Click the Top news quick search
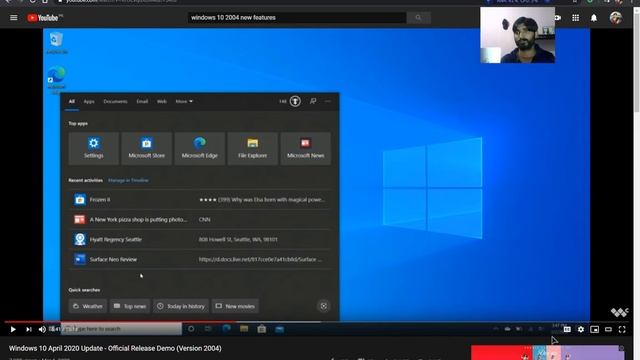 [x=130, y=306]
